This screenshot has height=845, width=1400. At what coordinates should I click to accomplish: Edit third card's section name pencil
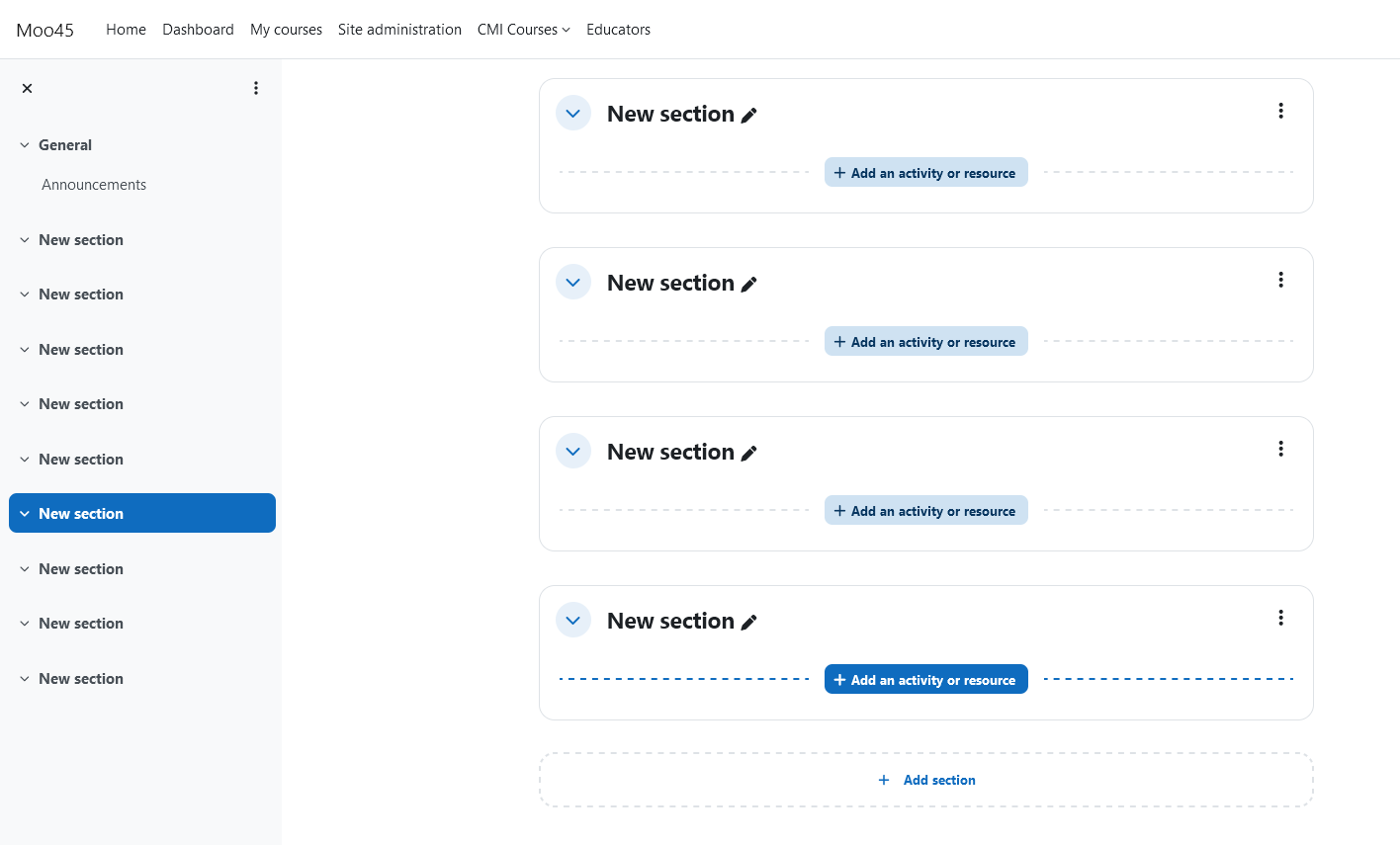749,454
